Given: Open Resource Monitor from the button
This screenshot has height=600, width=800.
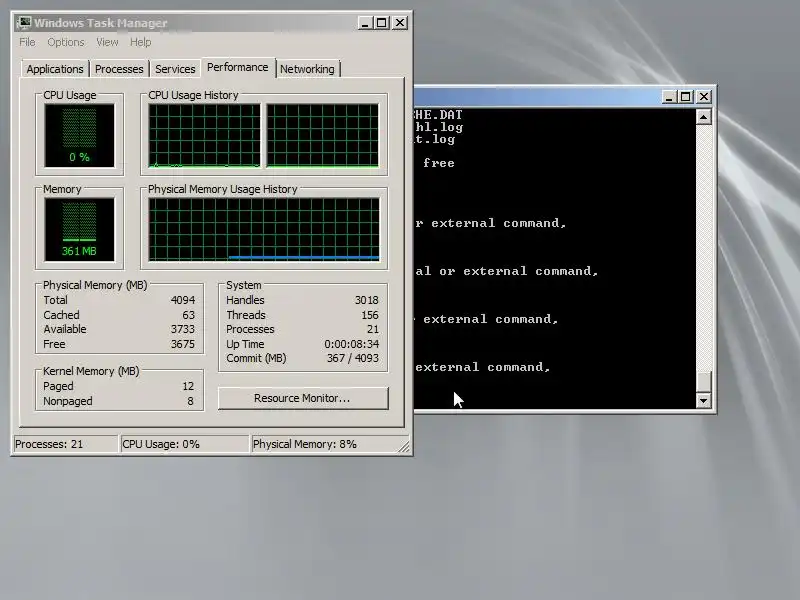Looking at the screenshot, I should pos(303,398).
